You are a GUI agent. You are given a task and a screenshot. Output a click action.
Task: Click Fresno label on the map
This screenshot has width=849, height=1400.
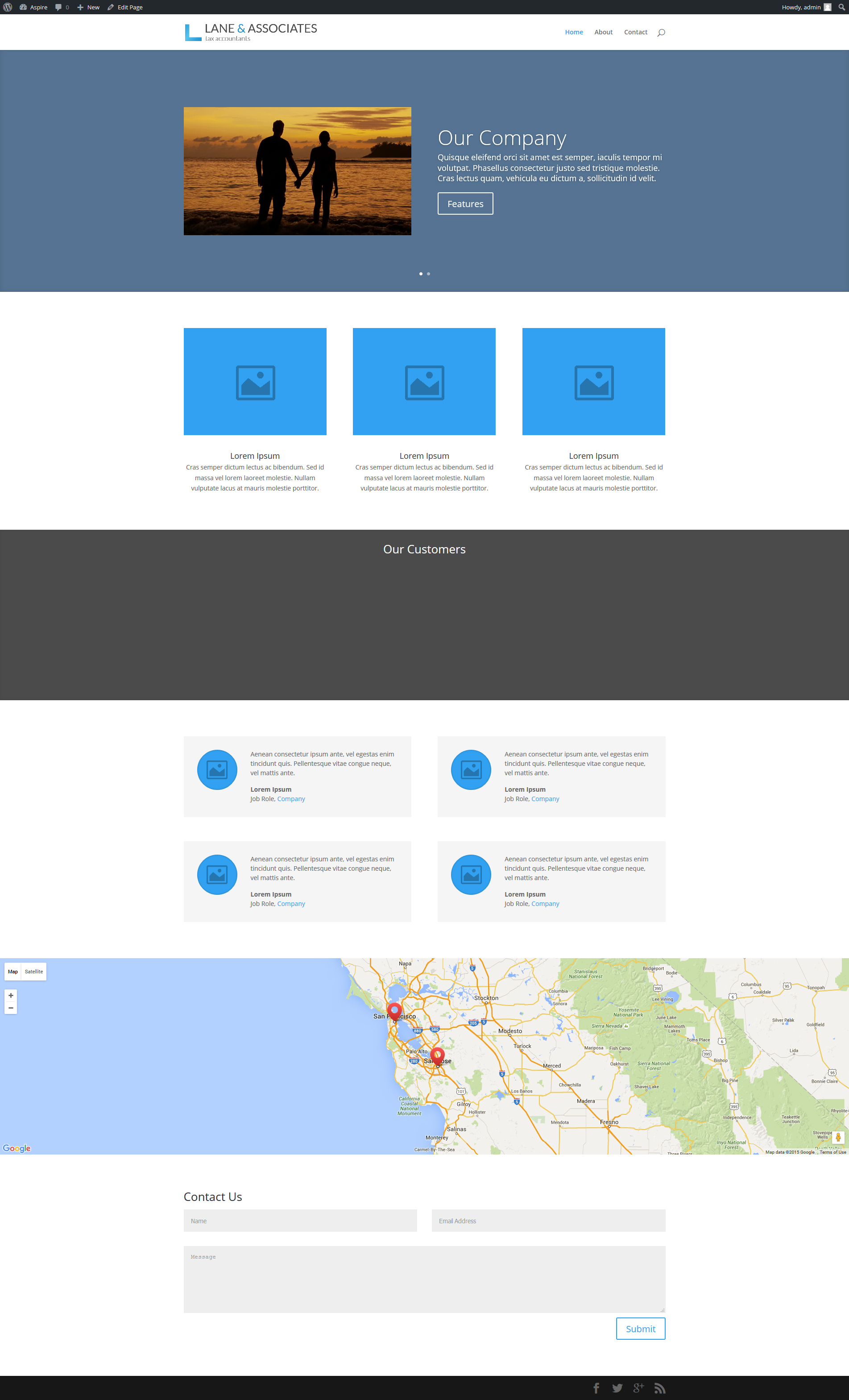pyautogui.click(x=609, y=1122)
